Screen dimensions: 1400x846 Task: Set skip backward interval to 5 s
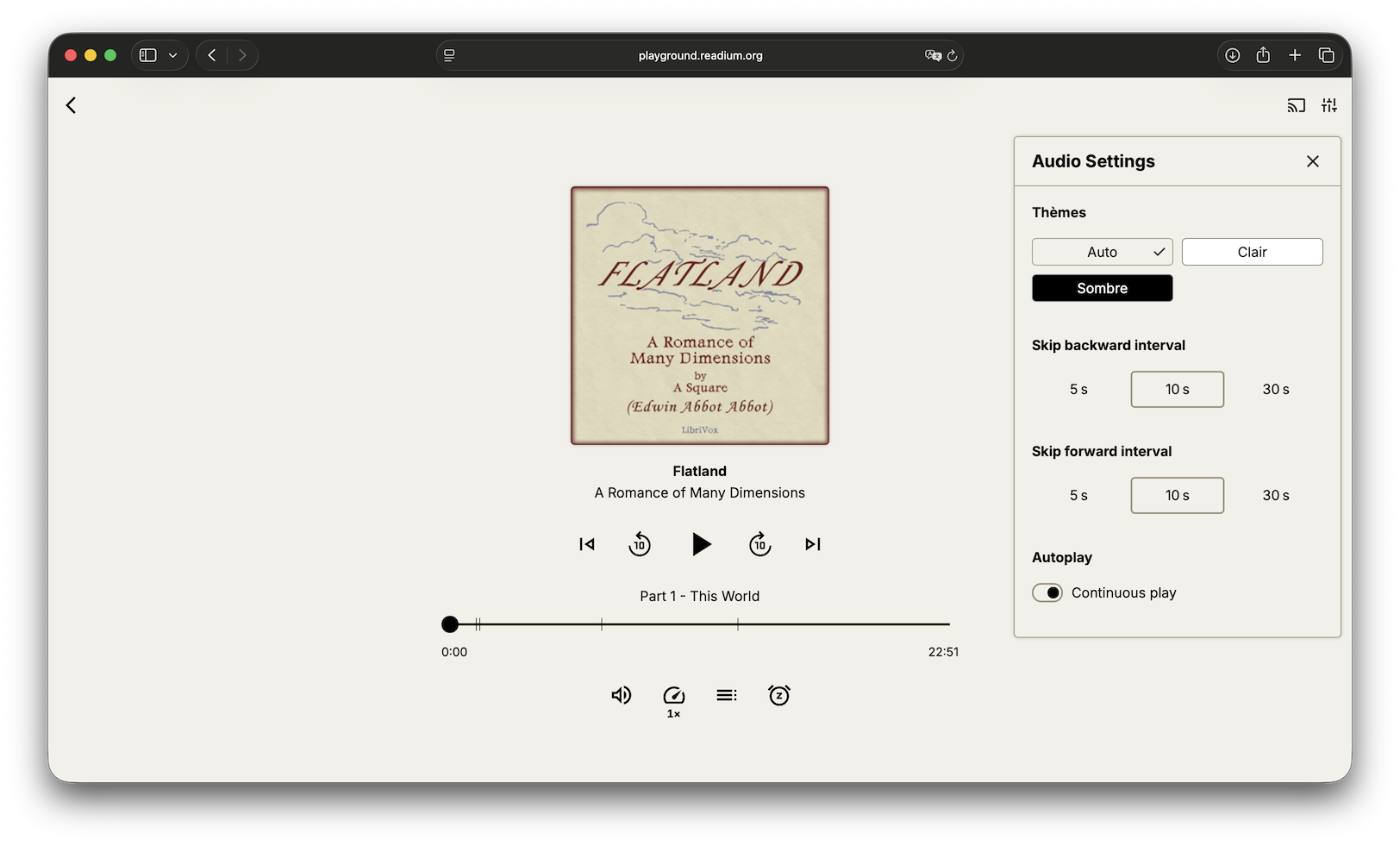(1078, 389)
